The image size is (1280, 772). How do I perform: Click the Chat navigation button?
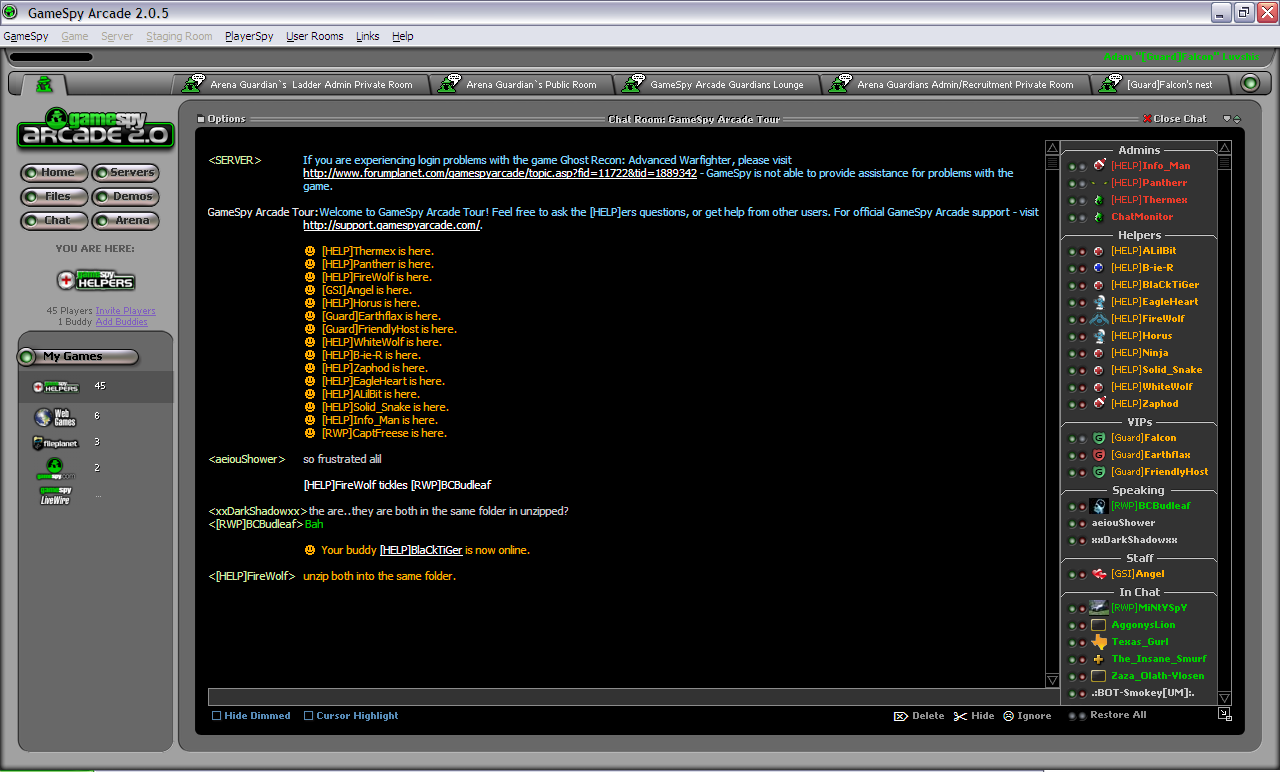point(54,220)
